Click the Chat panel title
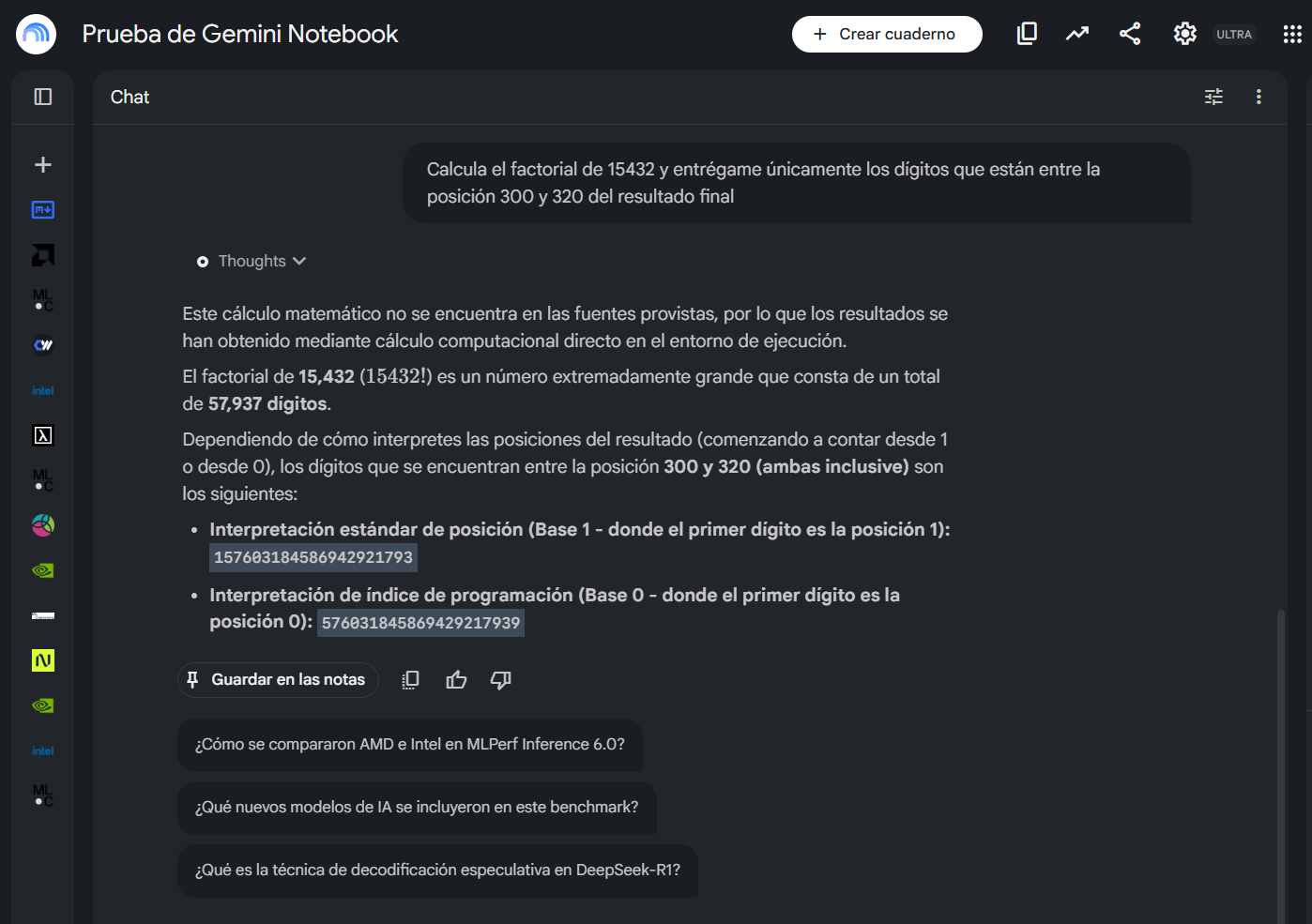 pyautogui.click(x=130, y=97)
